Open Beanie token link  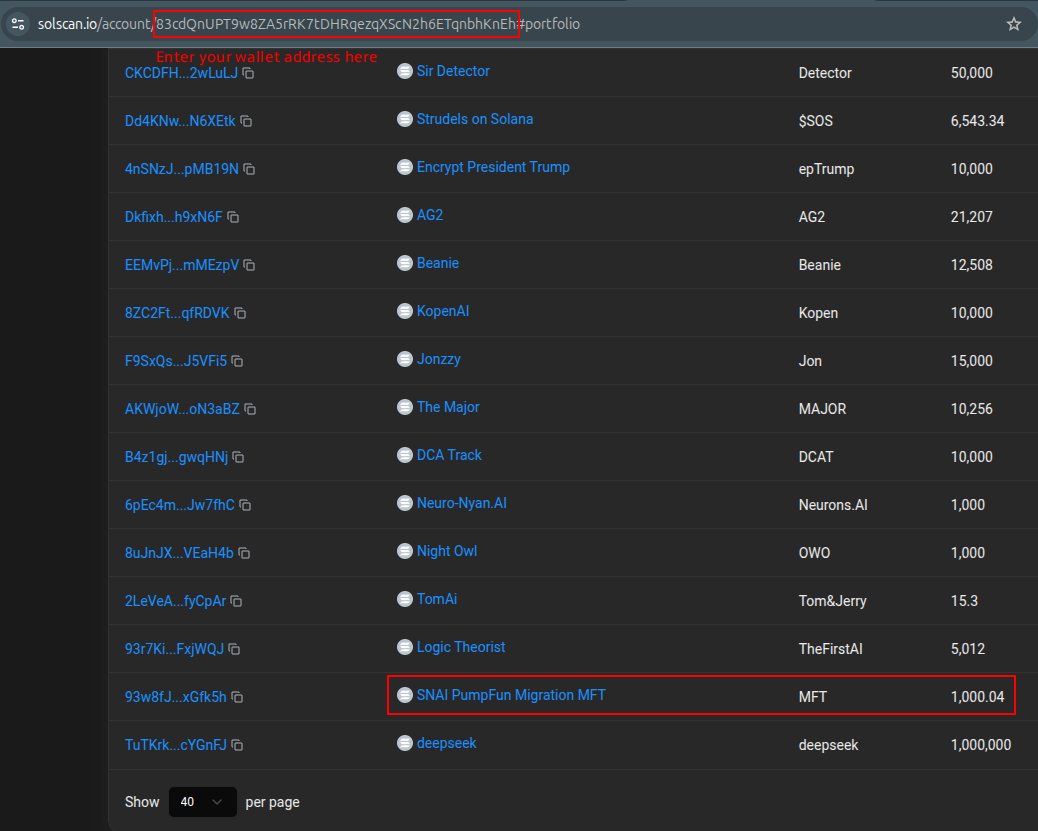click(438, 263)
